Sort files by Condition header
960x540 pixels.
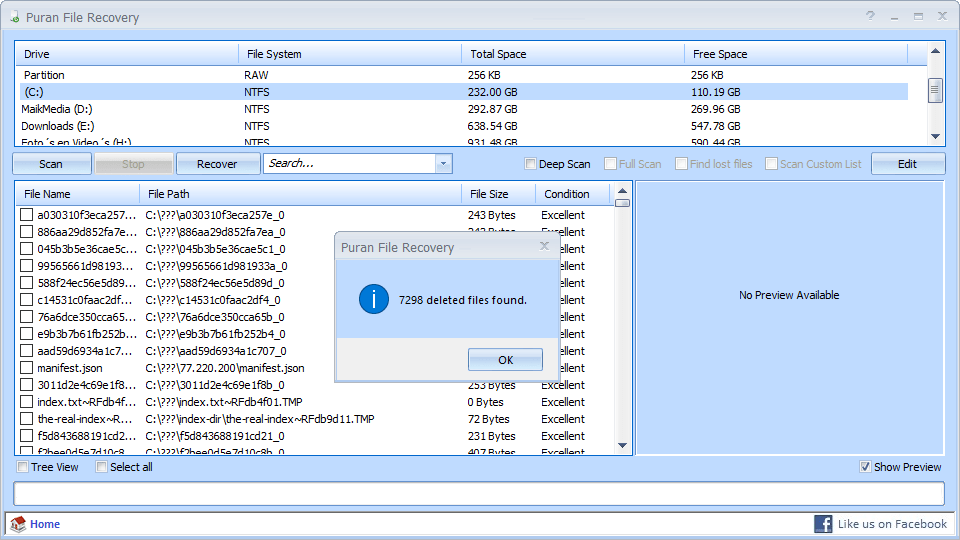pos(573,194)
